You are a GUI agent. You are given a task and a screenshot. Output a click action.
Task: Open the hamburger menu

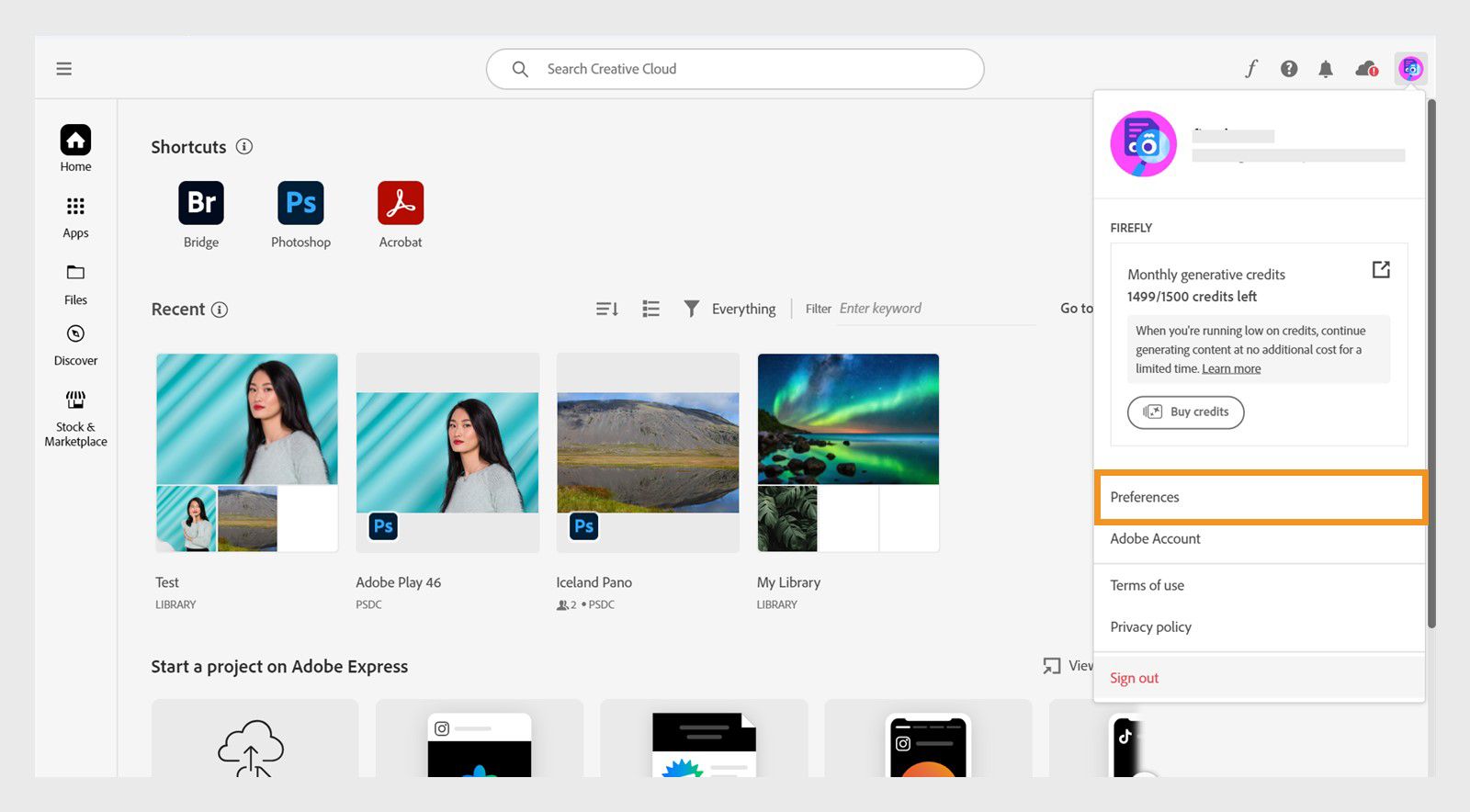(x=63, y=69)
